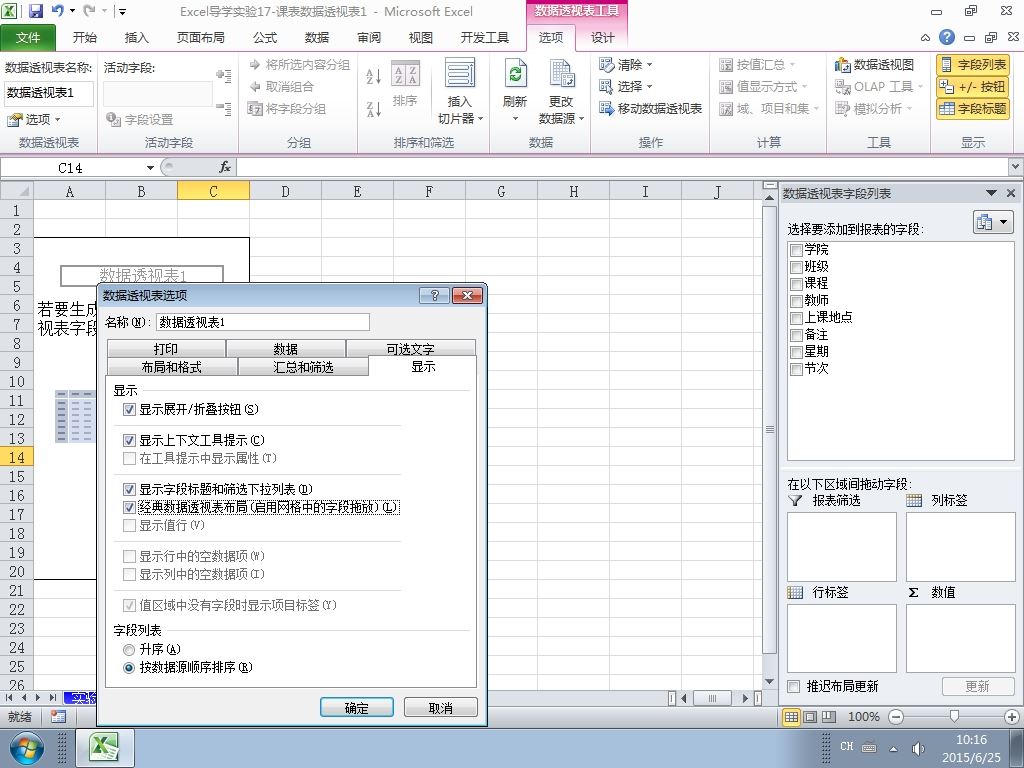Click the 取消 button in dialog
The width and height of the screenshot is (1024, 768).
click(441, 708)
